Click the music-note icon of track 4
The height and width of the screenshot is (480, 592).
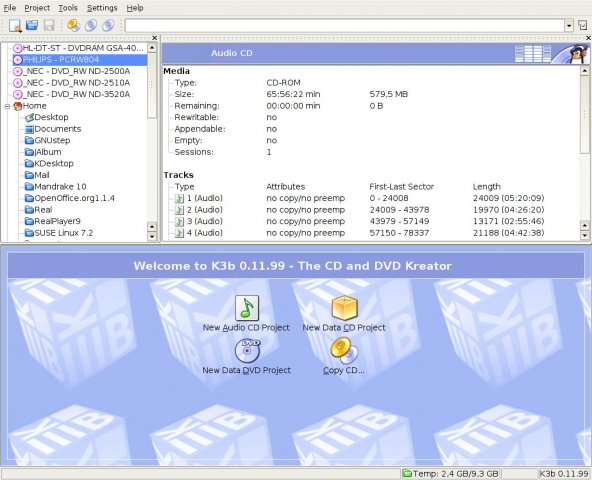pyautogui.click(x=180, y=233)
